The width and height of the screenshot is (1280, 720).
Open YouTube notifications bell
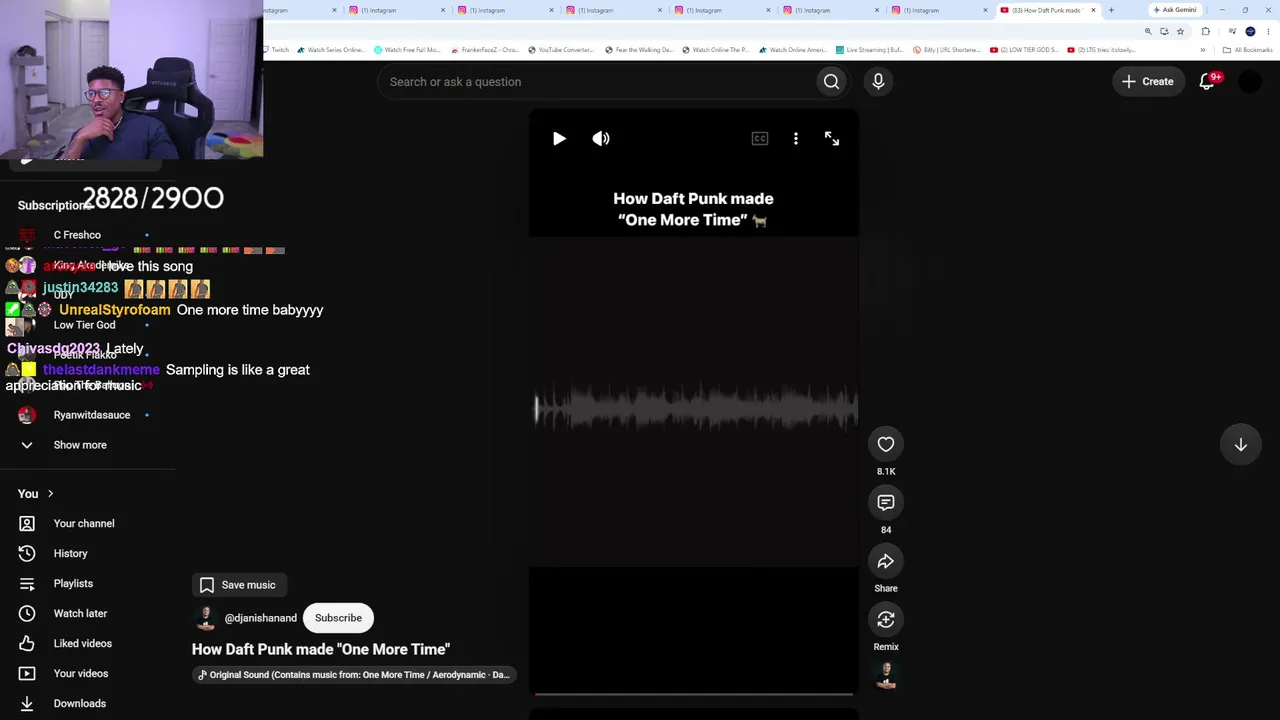pyautogui.click(x=1207, y=82)
